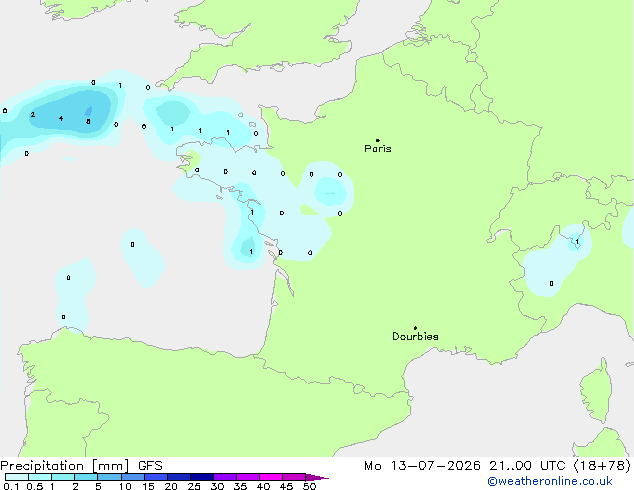Pick the 2–5 mm legend swatch

tap(86, 477)
